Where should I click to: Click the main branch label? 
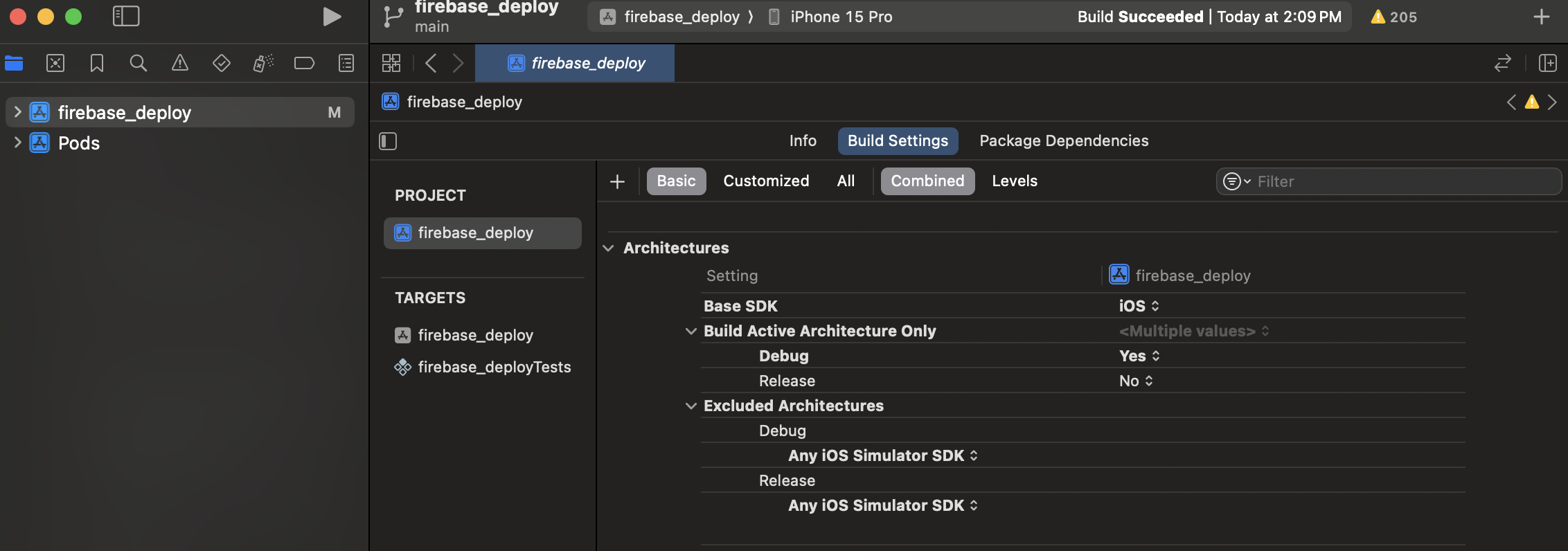pos(432,27)
